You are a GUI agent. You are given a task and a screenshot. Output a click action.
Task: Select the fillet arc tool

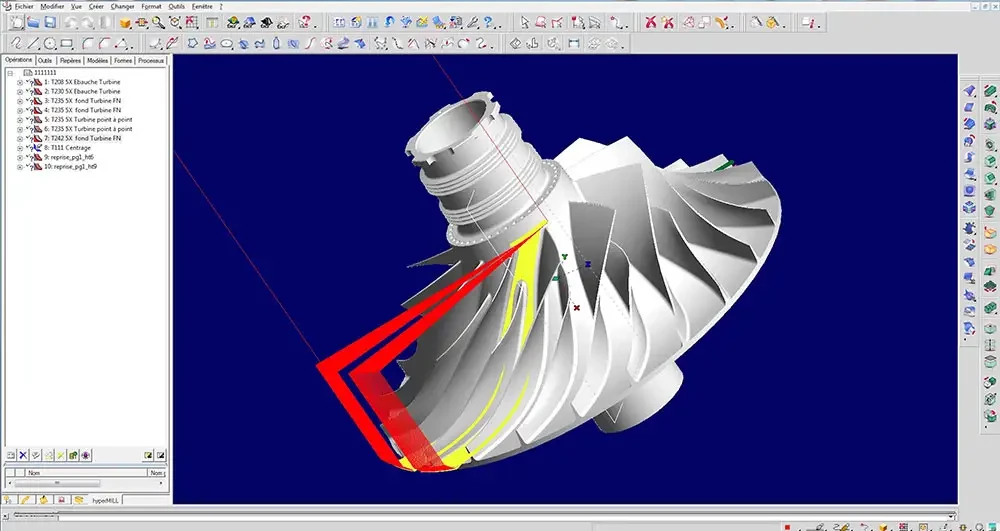coord(88,43)
